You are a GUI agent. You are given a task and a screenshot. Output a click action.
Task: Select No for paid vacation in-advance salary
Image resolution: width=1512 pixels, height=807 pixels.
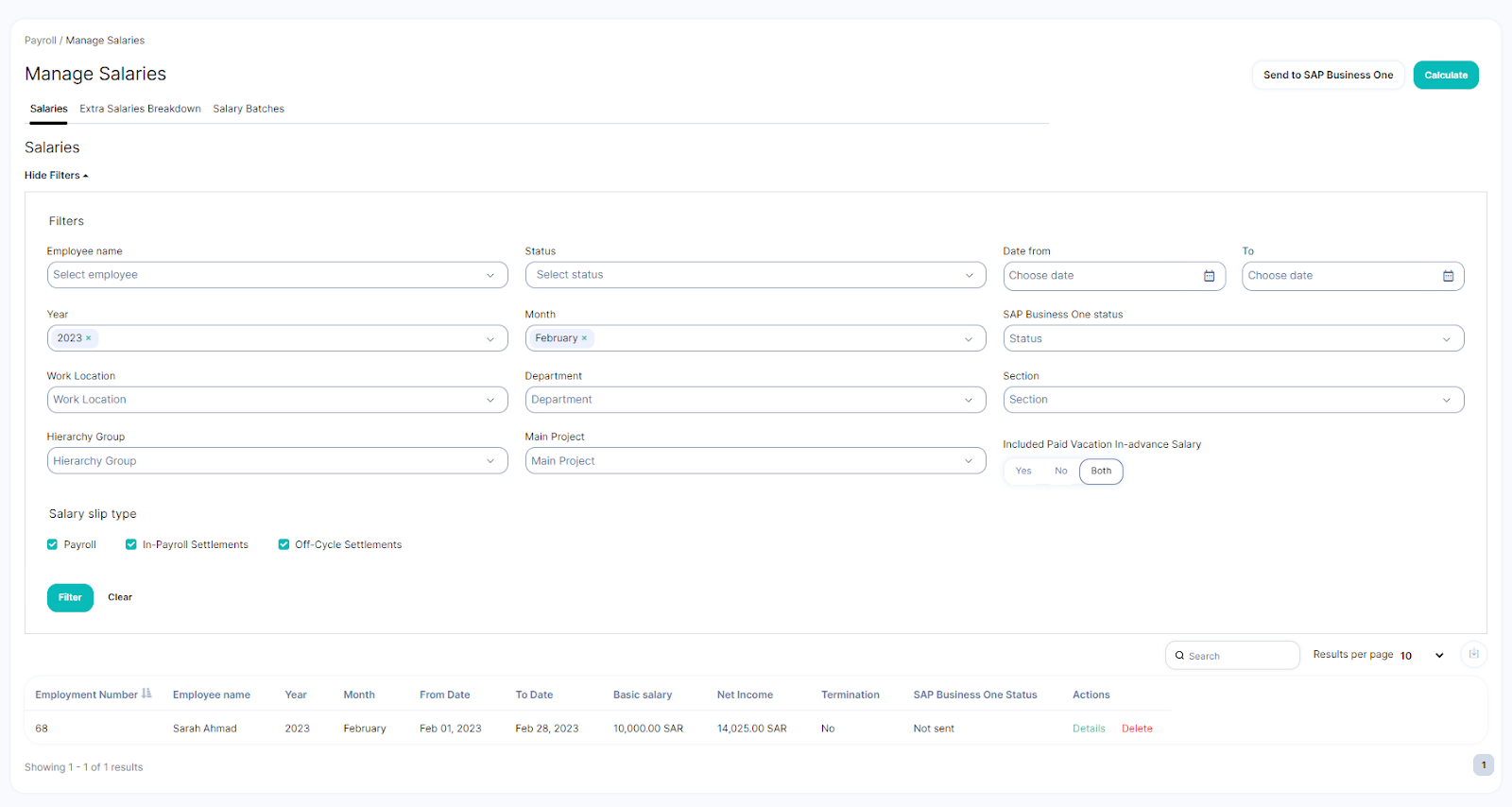1061,471
